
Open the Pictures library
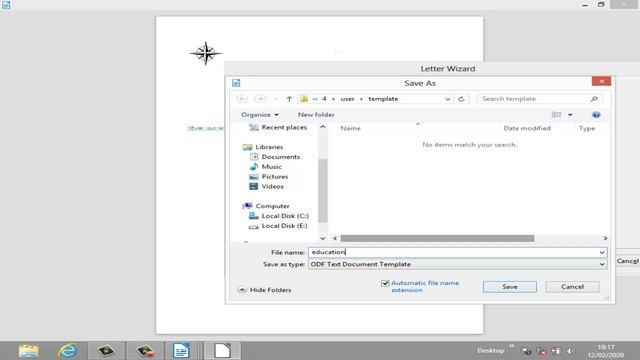[x=268, y=176]
